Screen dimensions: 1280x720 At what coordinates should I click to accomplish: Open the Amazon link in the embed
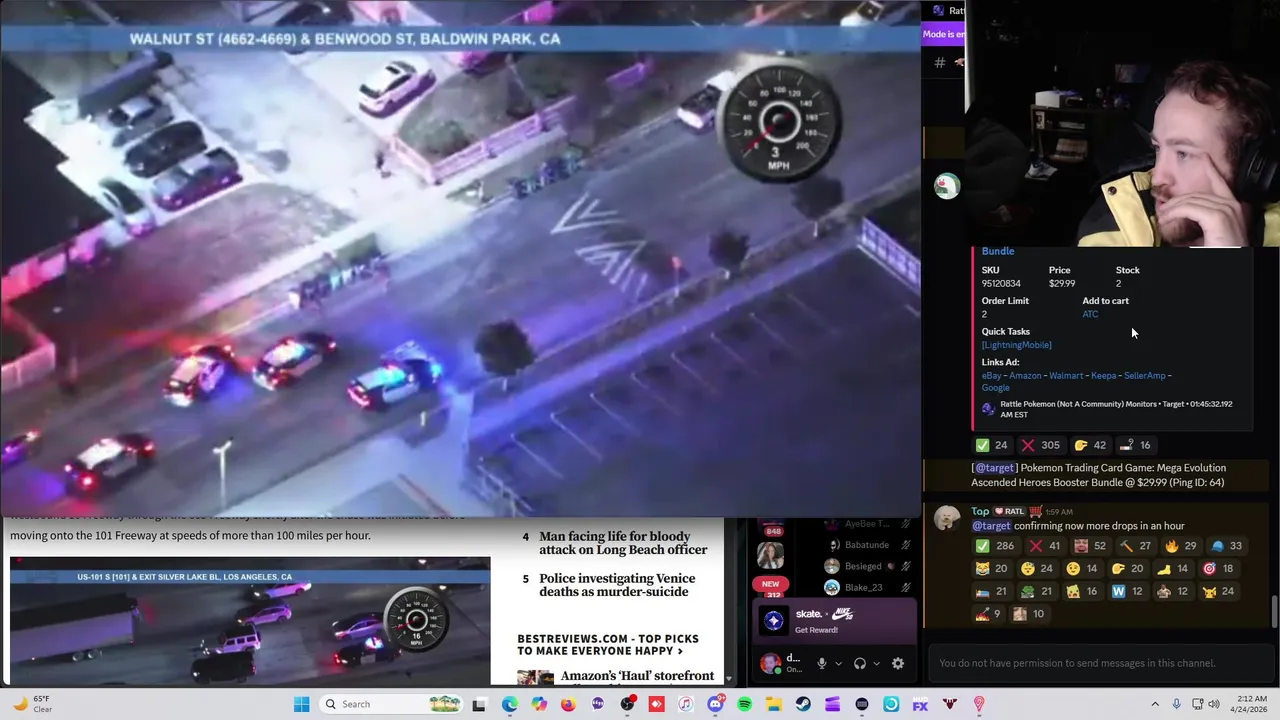click(1025, 376)
